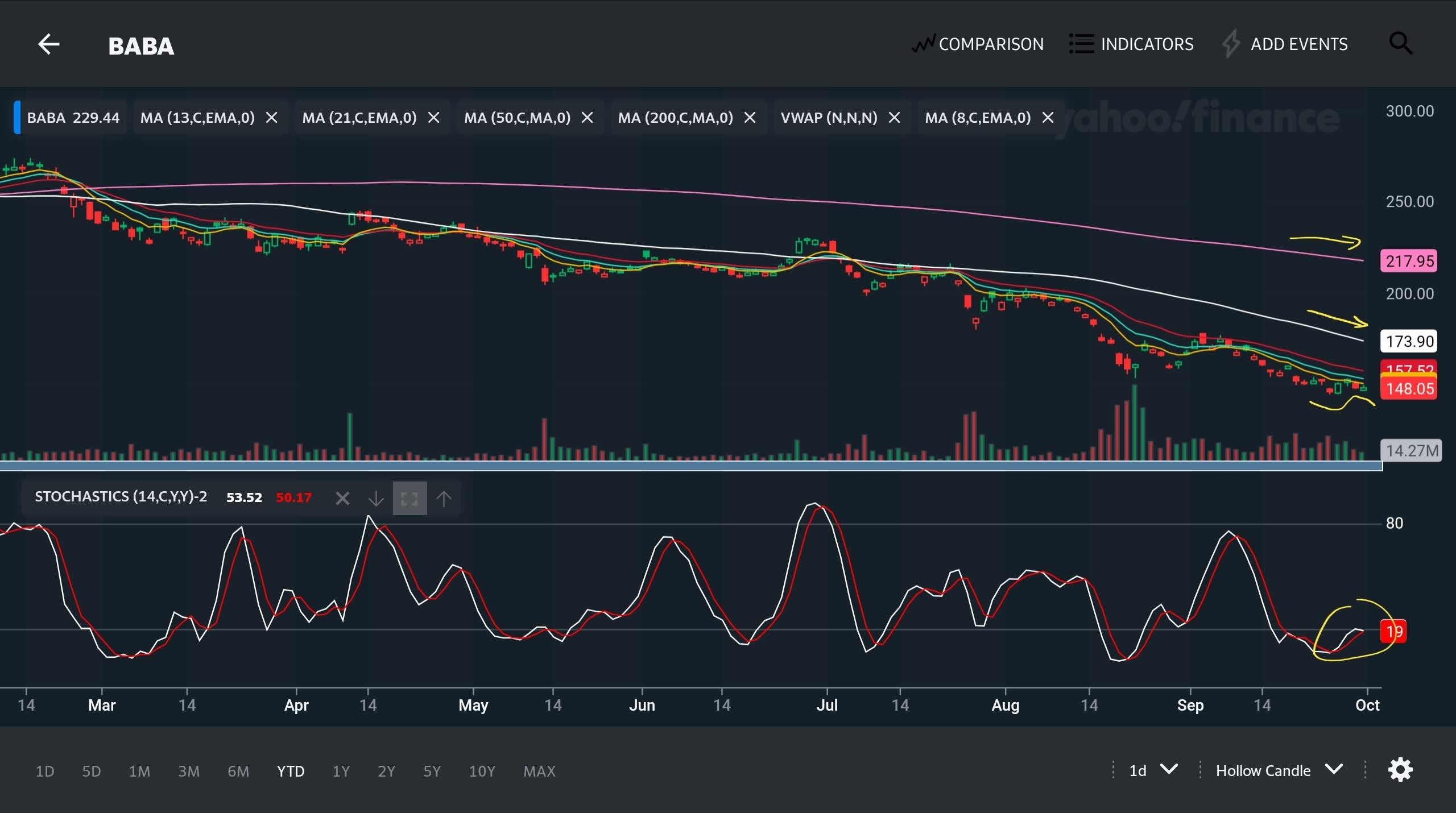This screenshot has width=1456, height=813.
Task: Click the BABA 229.44 series label
Action: [x=73, y=118]
